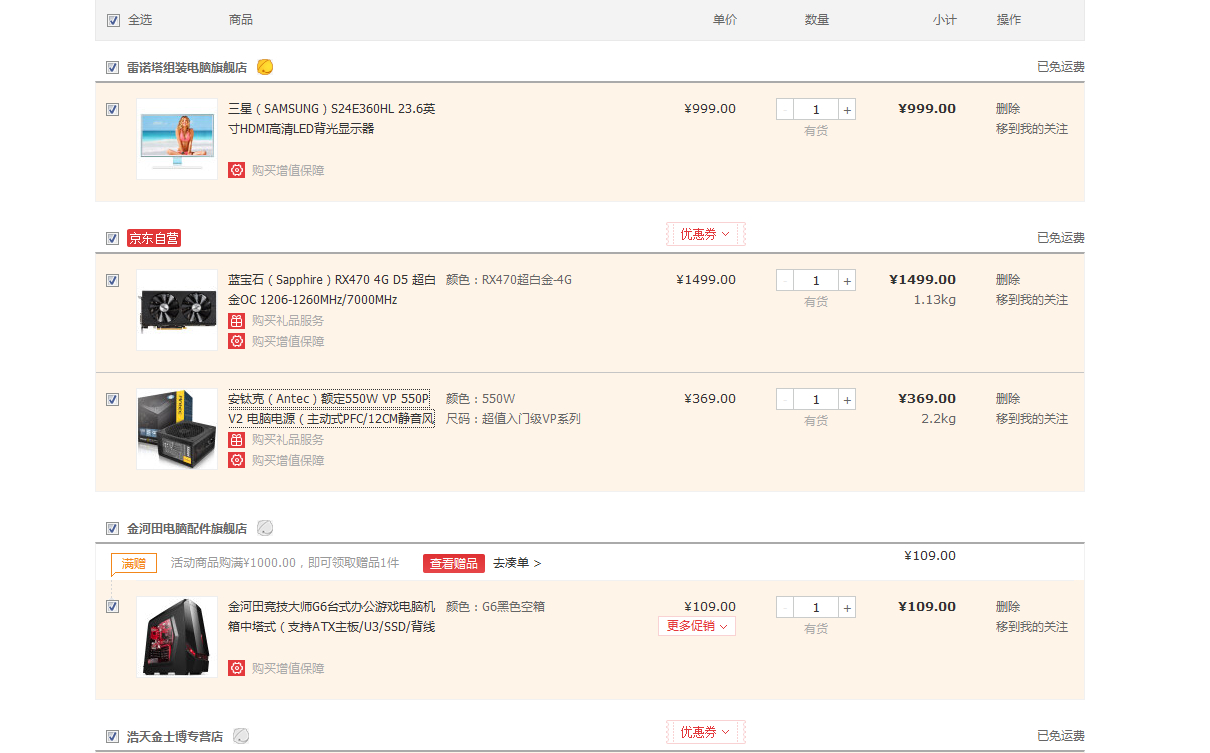Click 移到我的关注 for the 金河田 G6 case

pyautogui.click(x=1032, y=627)
